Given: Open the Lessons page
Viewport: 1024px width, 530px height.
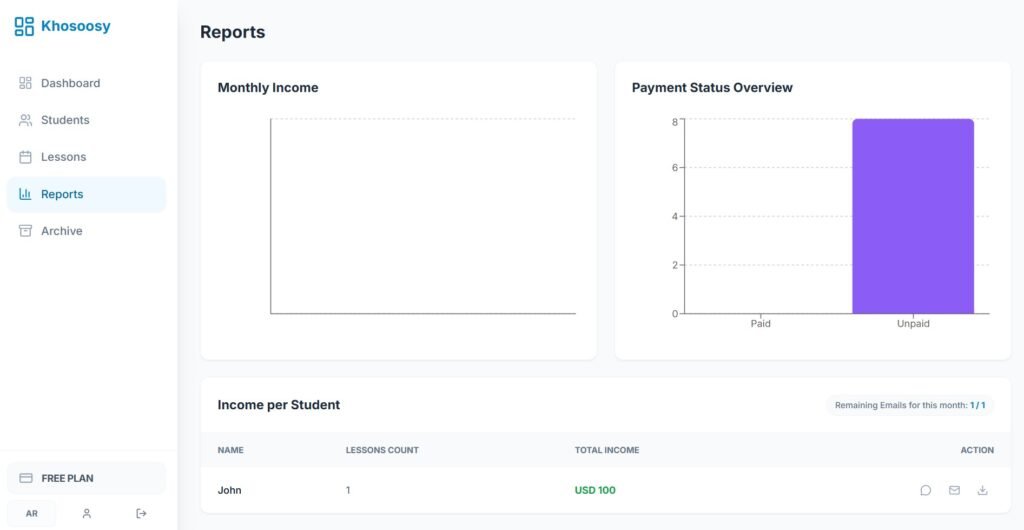Looking at the screenshot, I should pyautogui.click(x=63, y=157).
